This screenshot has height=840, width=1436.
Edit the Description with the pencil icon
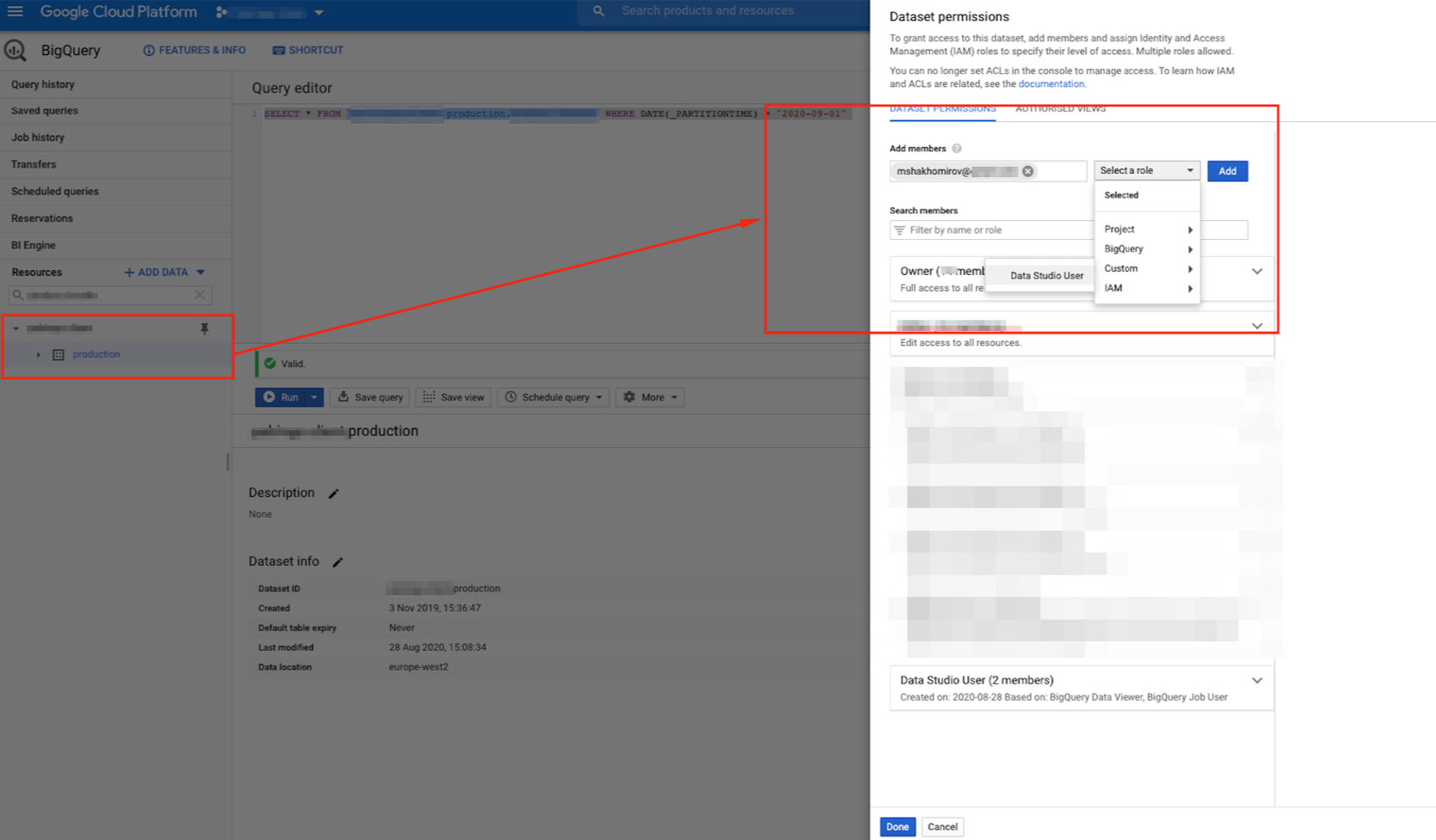pyautogui.click(x=334, y=494)
